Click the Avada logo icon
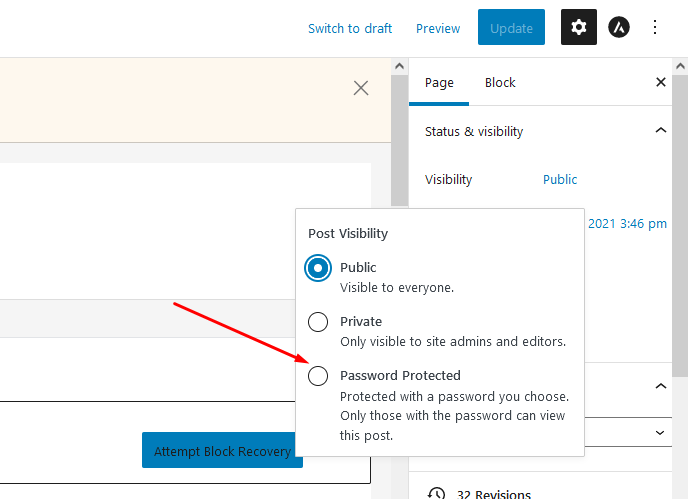 pyautogui.click(x=619, y=27)
